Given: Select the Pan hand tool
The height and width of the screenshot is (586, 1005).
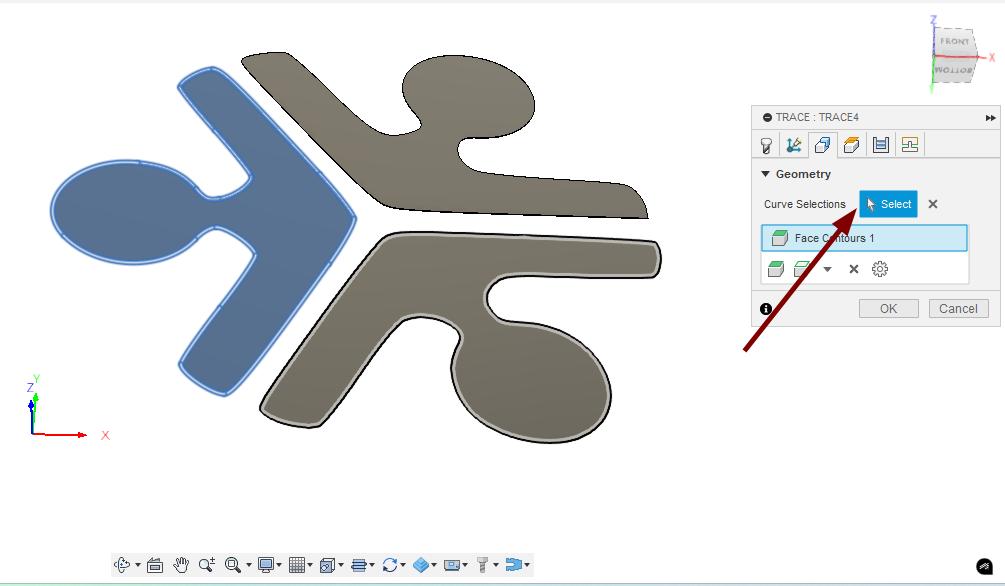Looking at the screenshot, I should pyautogui.click(x=181, y=565).
